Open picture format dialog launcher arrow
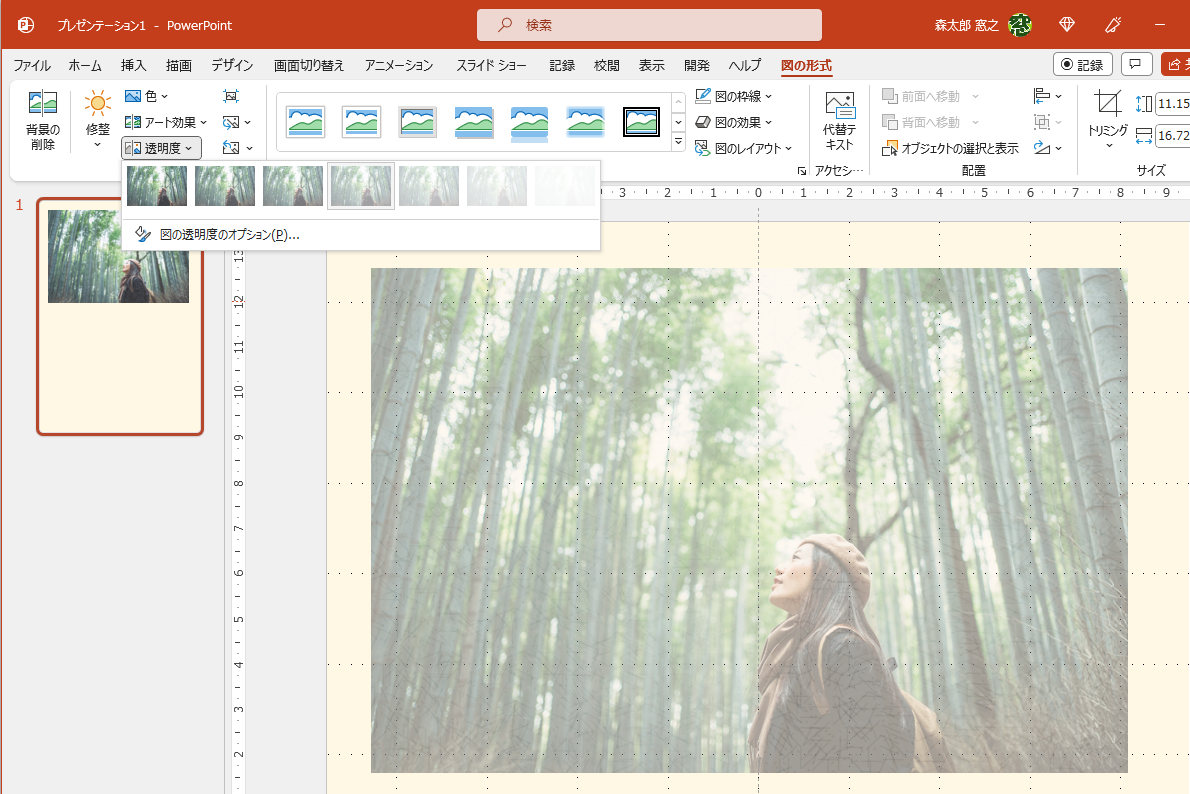Image resolution: width=1190 pixels, height=794 pixels. pos(801,172)
